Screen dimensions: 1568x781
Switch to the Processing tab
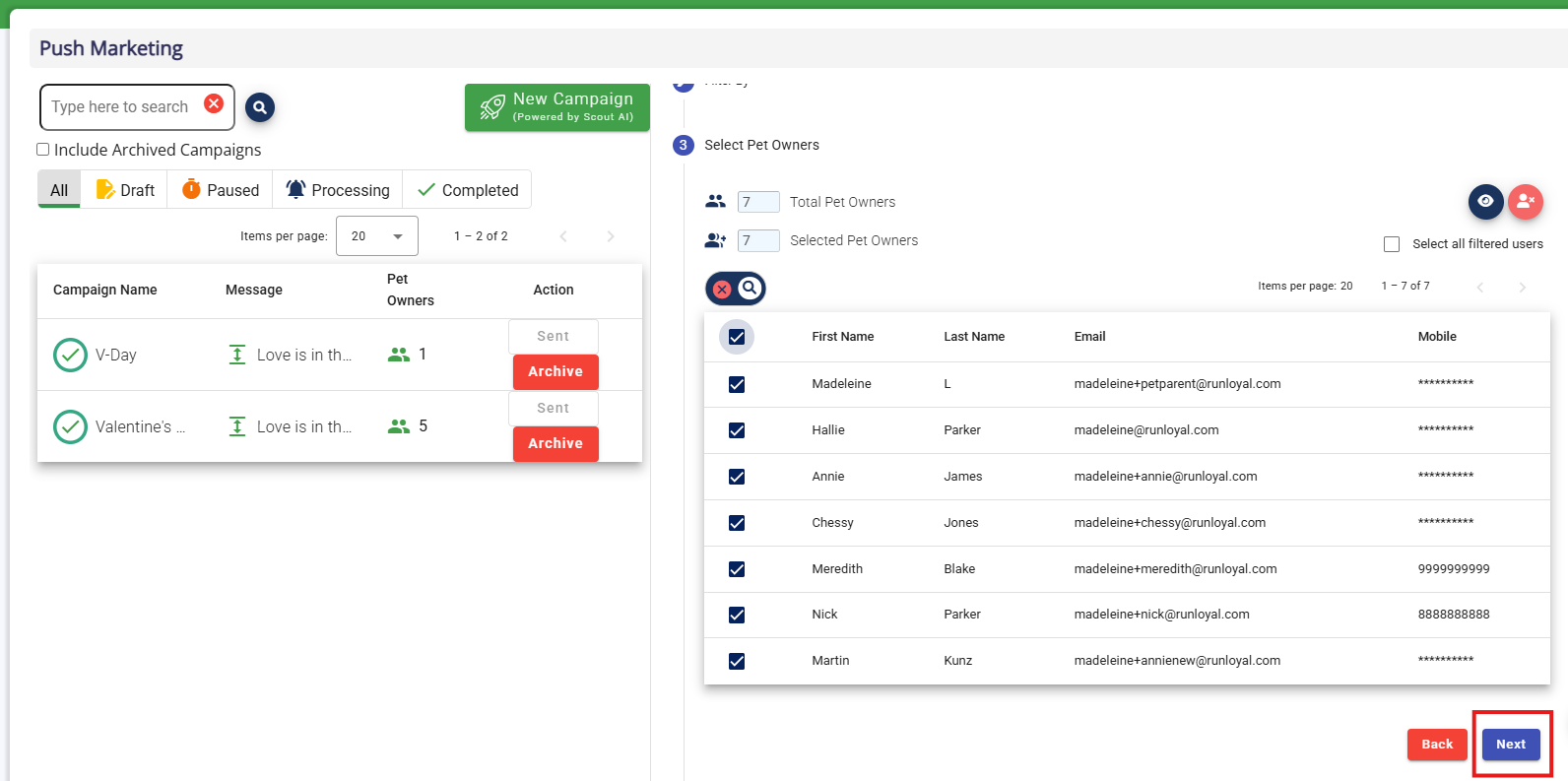tap(338, 190)
